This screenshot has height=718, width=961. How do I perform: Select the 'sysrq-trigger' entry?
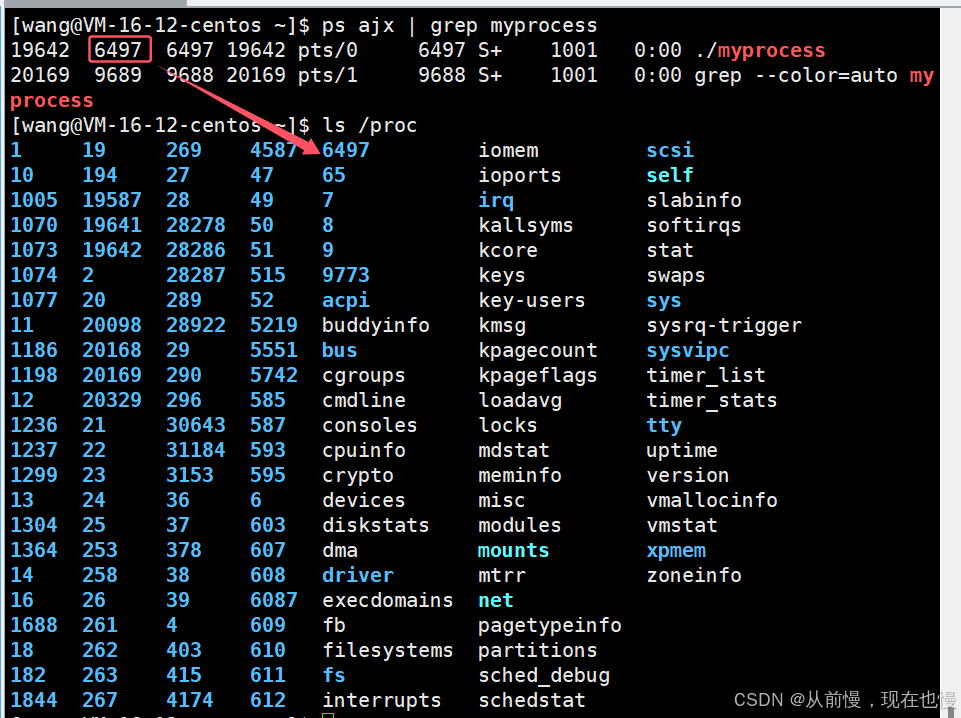[724, 325]
